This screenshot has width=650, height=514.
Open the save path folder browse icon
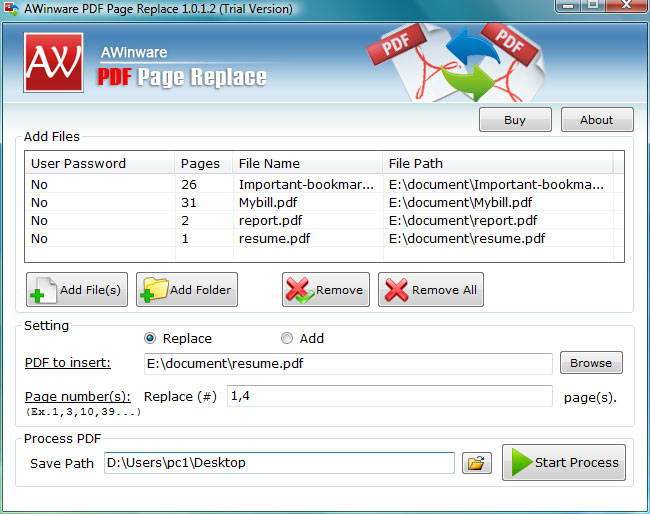(477, 463)
